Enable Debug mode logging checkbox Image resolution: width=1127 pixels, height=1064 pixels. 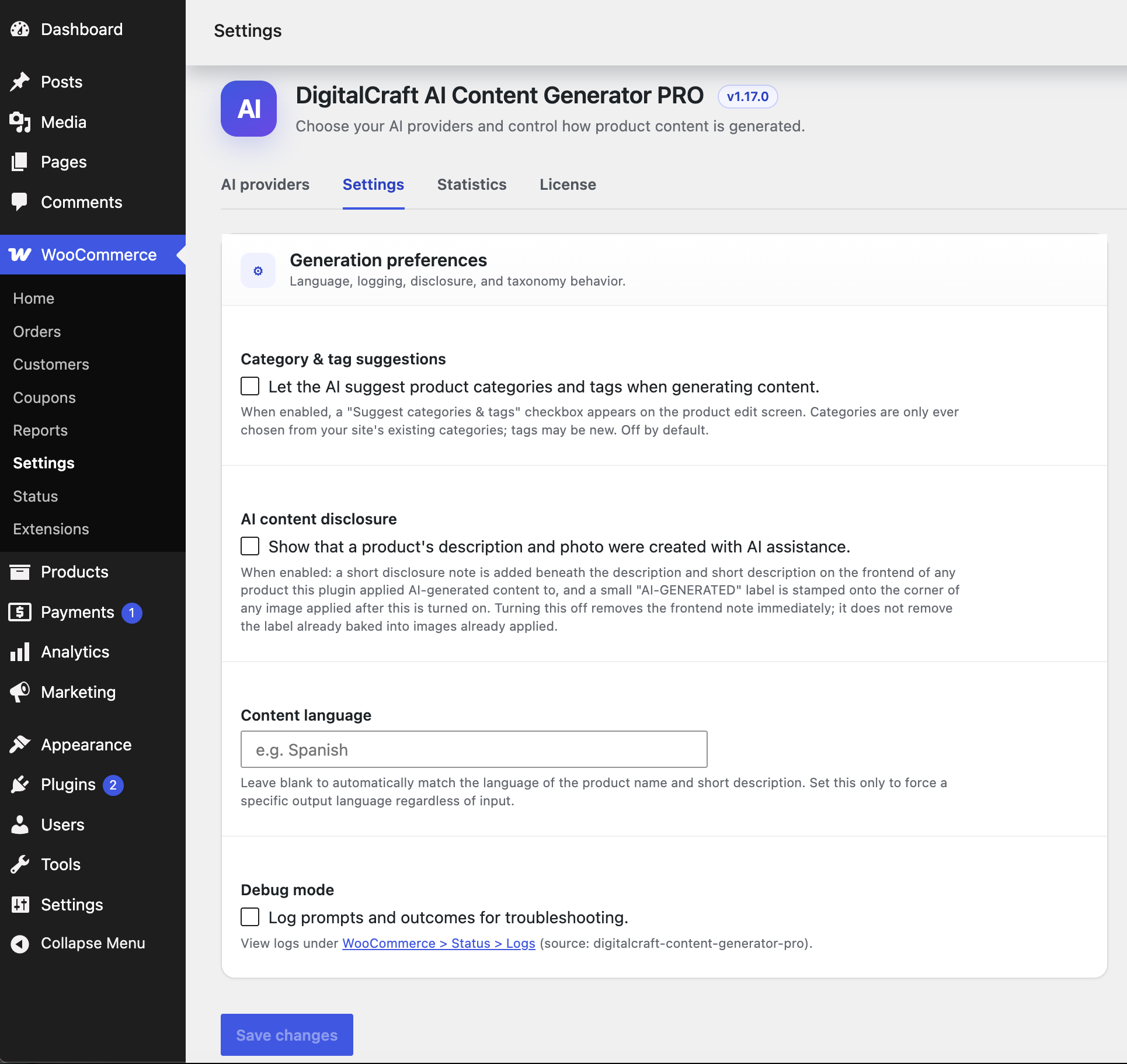(250, 917)
